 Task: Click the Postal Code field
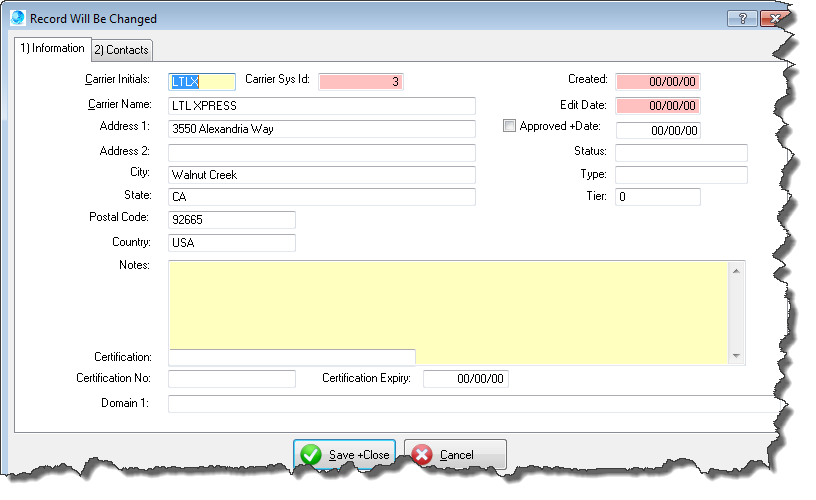232,219
